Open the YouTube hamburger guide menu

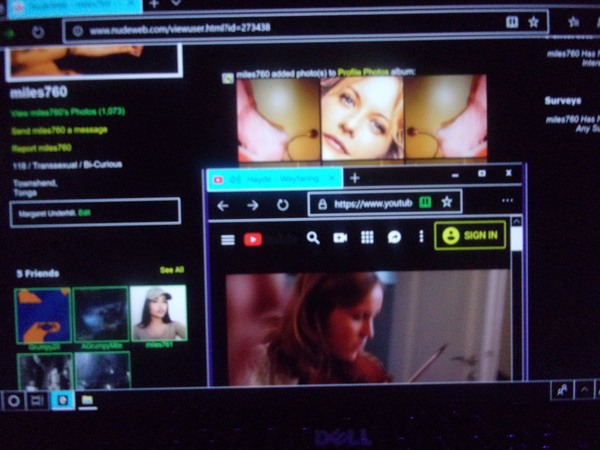pos(228,239)
